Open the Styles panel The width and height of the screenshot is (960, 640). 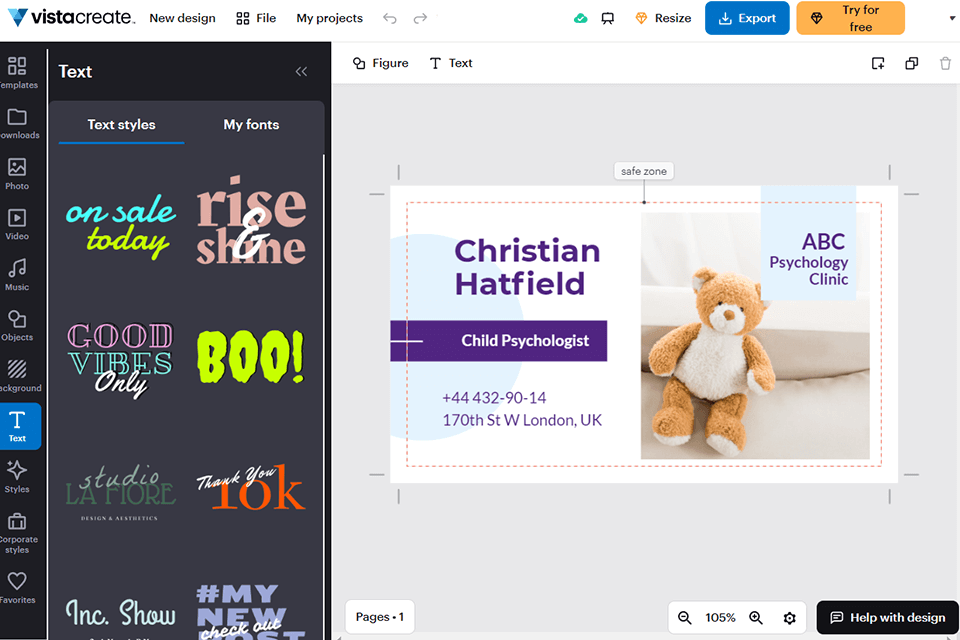(17, 476)
